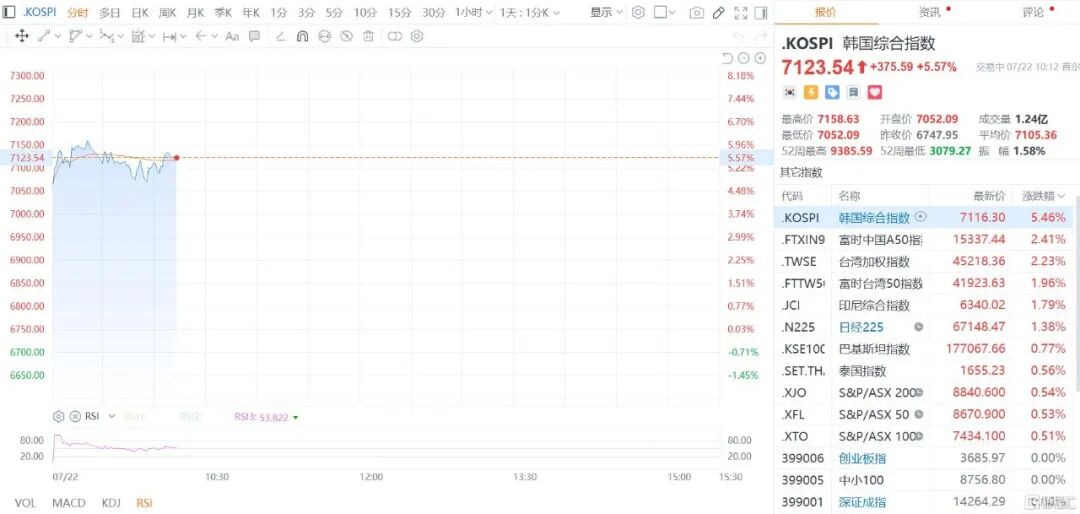The width and height of the screenshot is (1080, 514).
Task: Zoom in chart with plus circle icon
Action: (760, 58)
